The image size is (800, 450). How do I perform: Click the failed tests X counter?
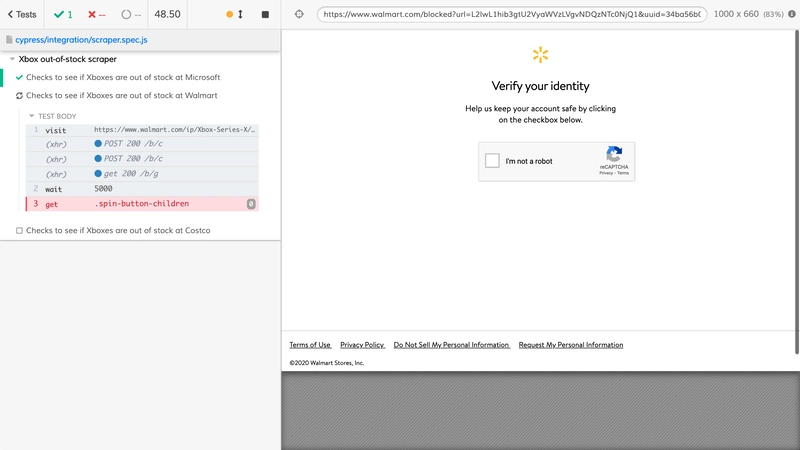(x=98, y=15)
